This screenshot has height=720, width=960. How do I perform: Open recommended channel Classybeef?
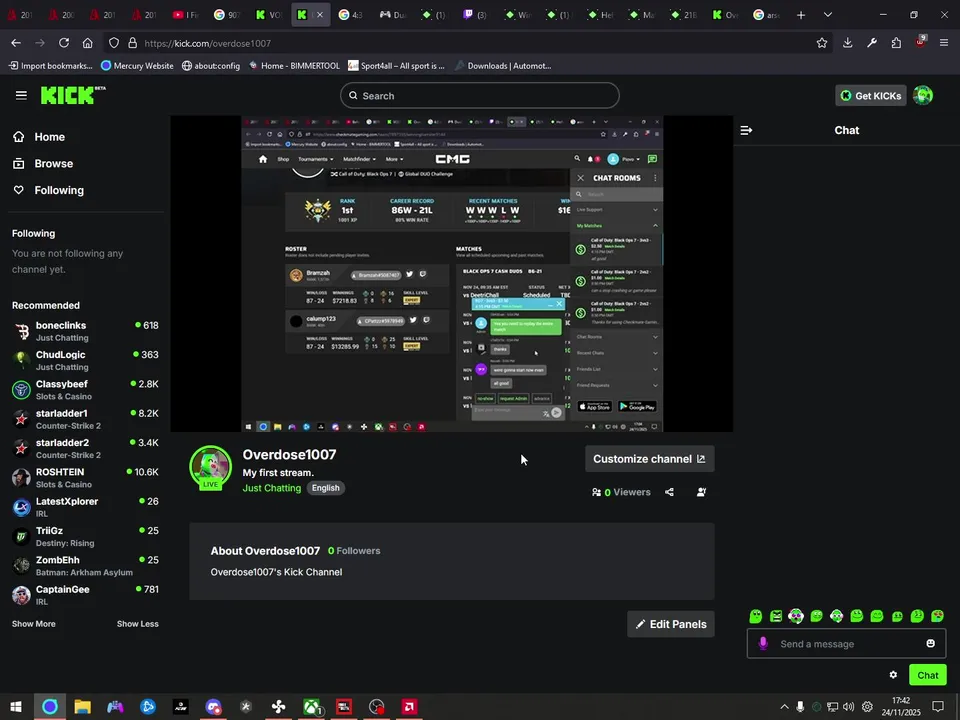[85, 390]
